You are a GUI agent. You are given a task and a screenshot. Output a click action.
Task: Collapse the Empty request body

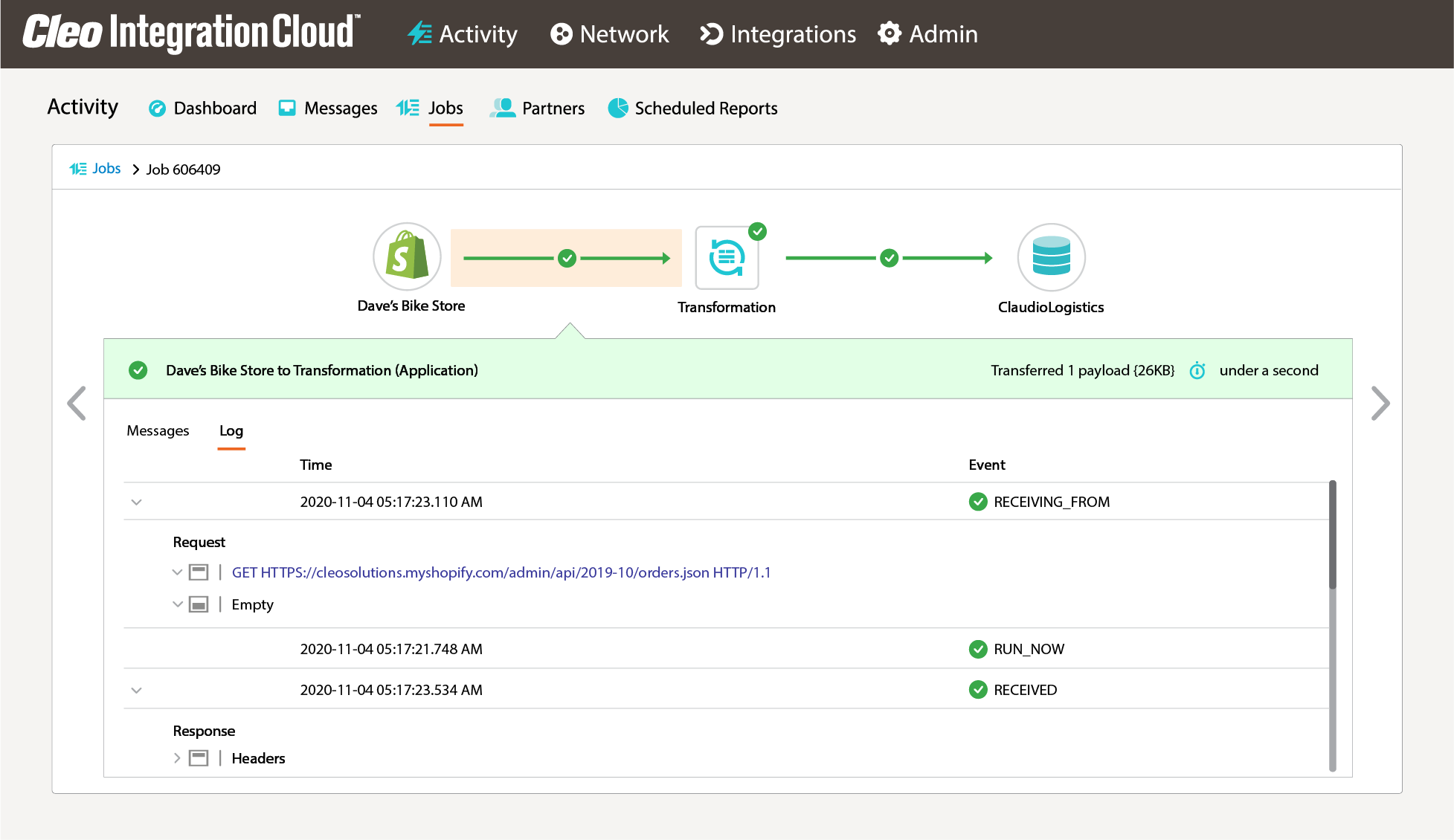coord(177,604)
